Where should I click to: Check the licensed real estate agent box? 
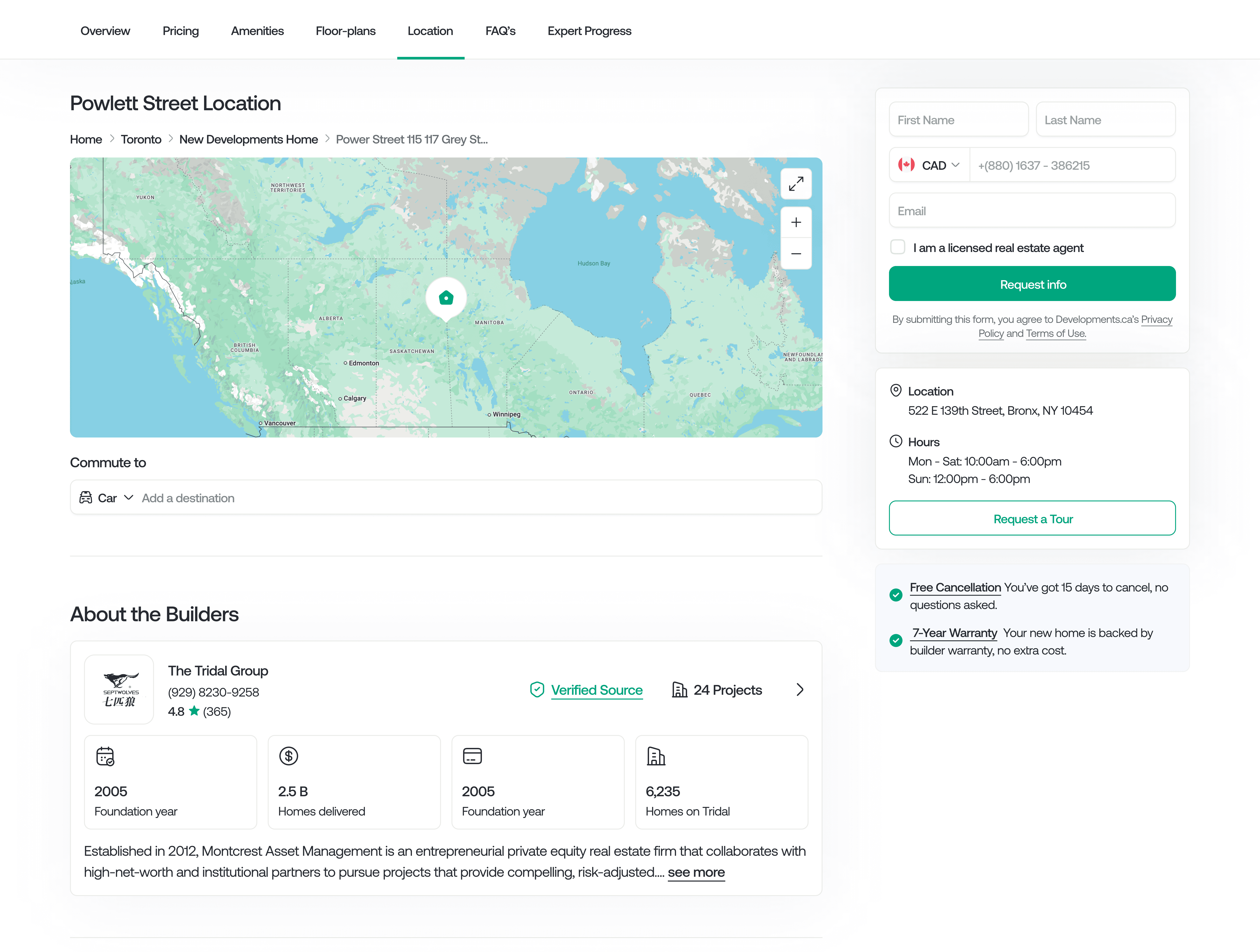coord(898,247)
